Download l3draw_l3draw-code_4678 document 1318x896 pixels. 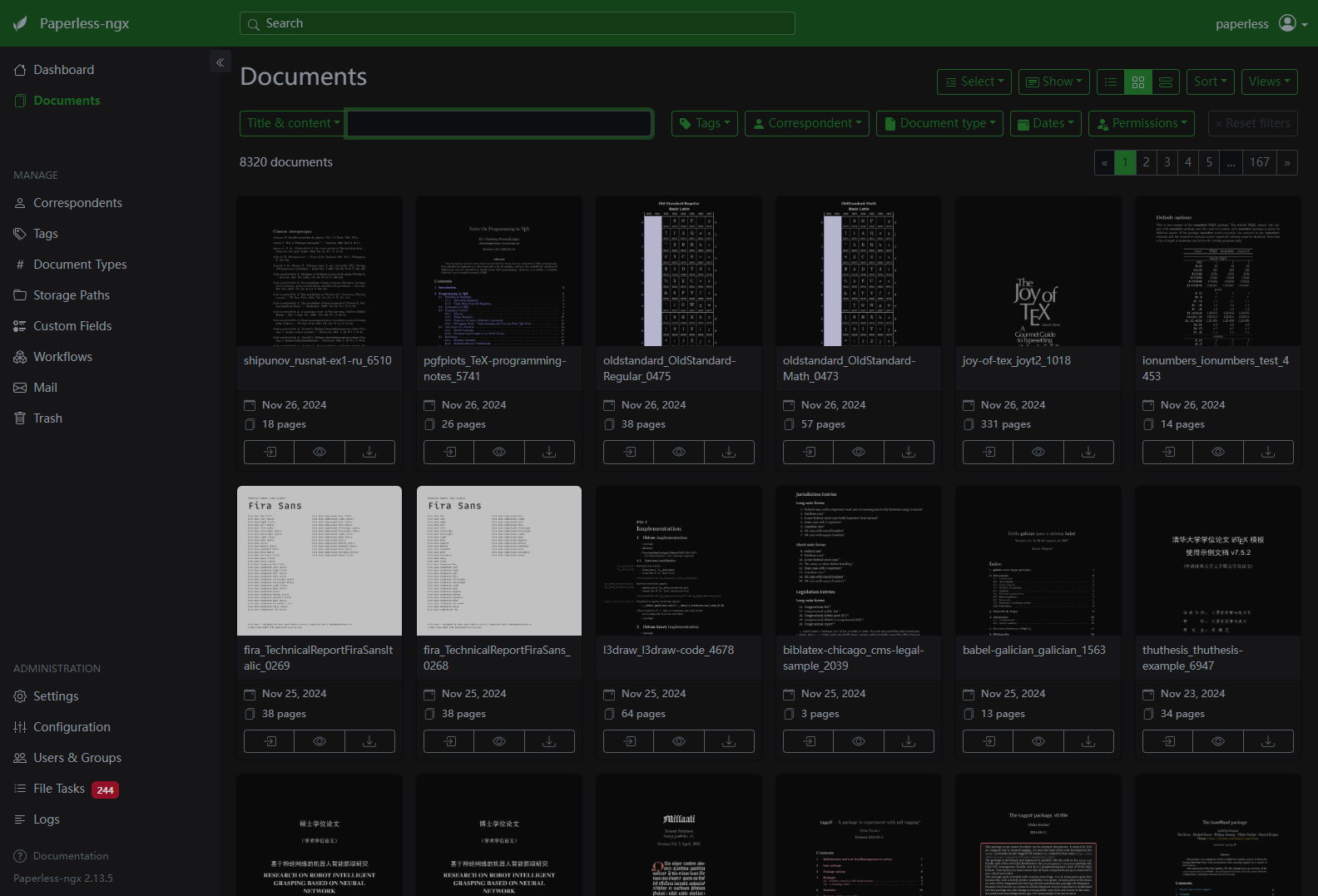(x=729, y=741)
